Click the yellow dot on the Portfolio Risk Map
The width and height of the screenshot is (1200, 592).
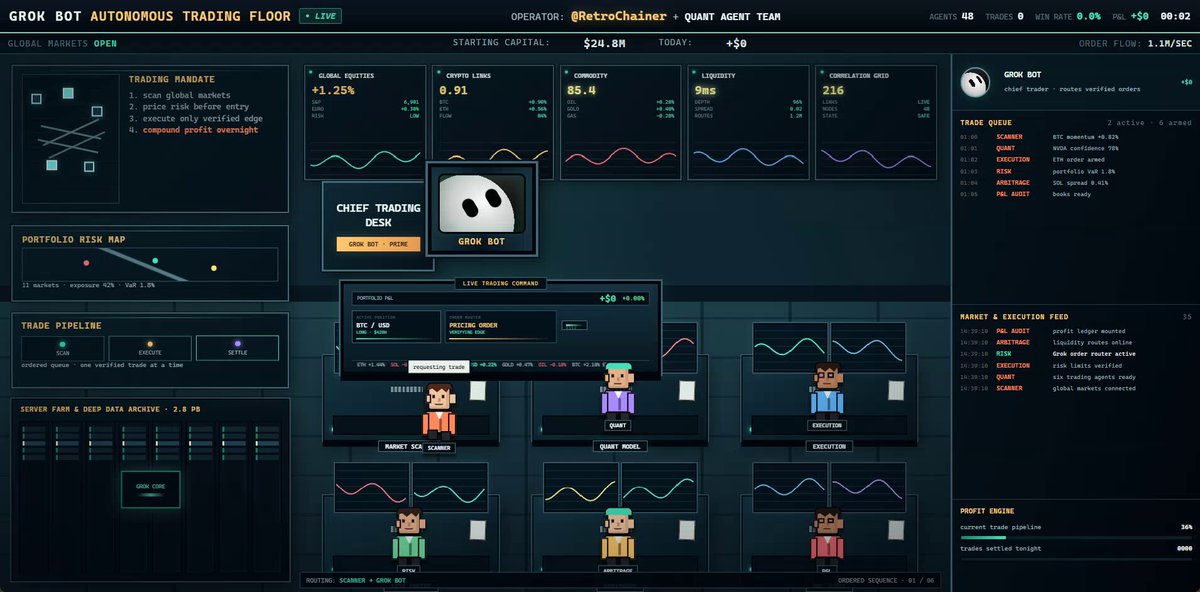pyautogui.click(x=214, y=268)
